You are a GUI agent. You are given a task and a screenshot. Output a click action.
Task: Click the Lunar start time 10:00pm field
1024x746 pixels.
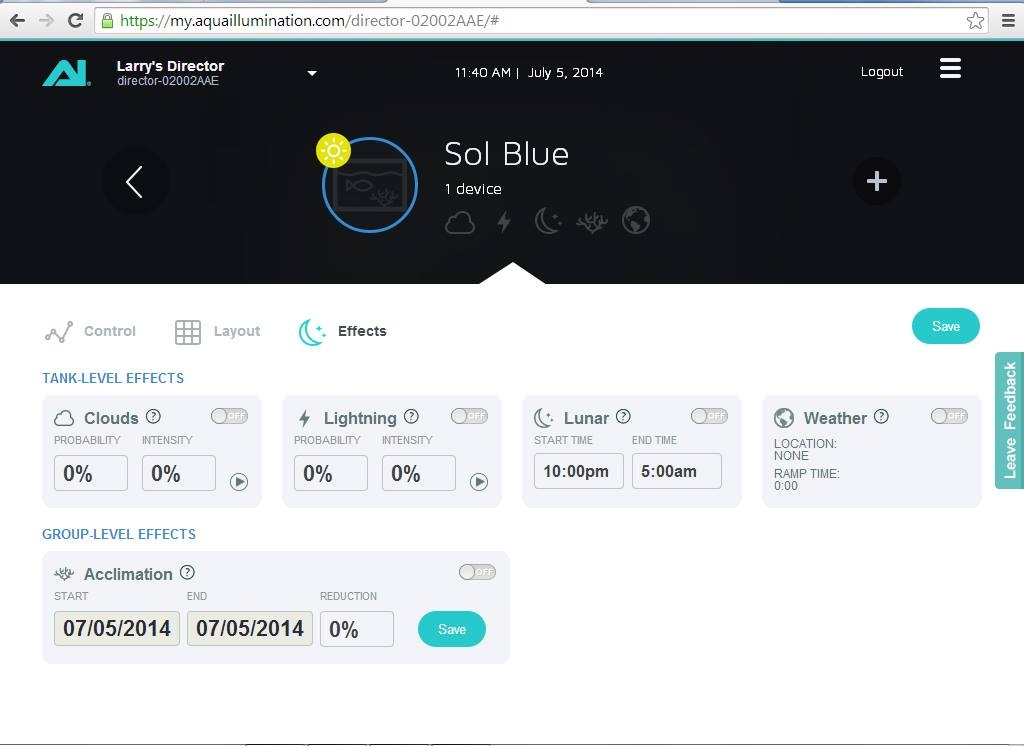tap(579, 471)
